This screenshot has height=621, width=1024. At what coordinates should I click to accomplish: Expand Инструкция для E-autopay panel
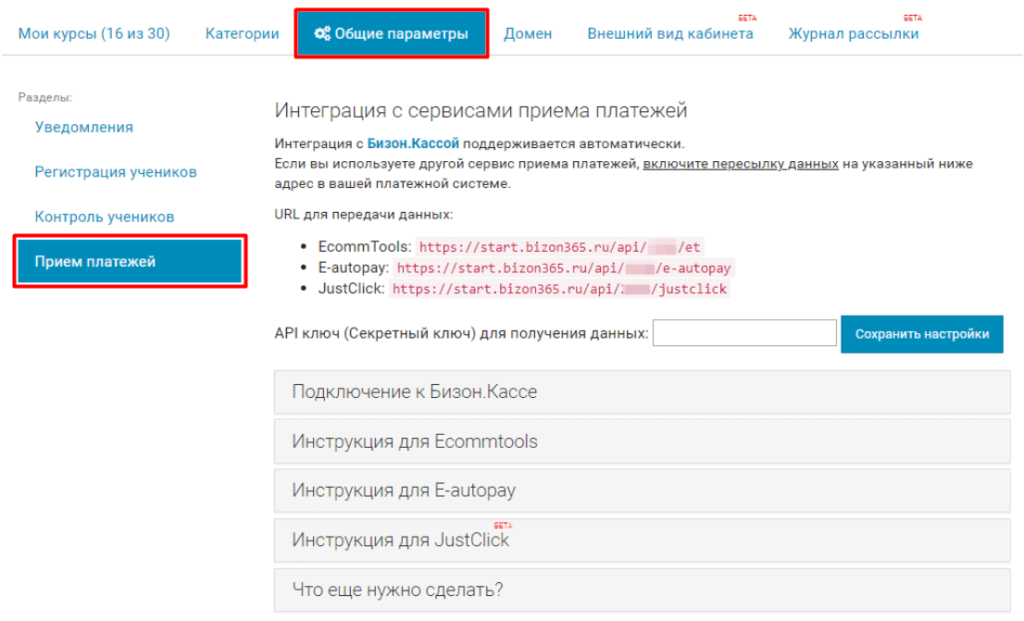click(x=641, y=491)
